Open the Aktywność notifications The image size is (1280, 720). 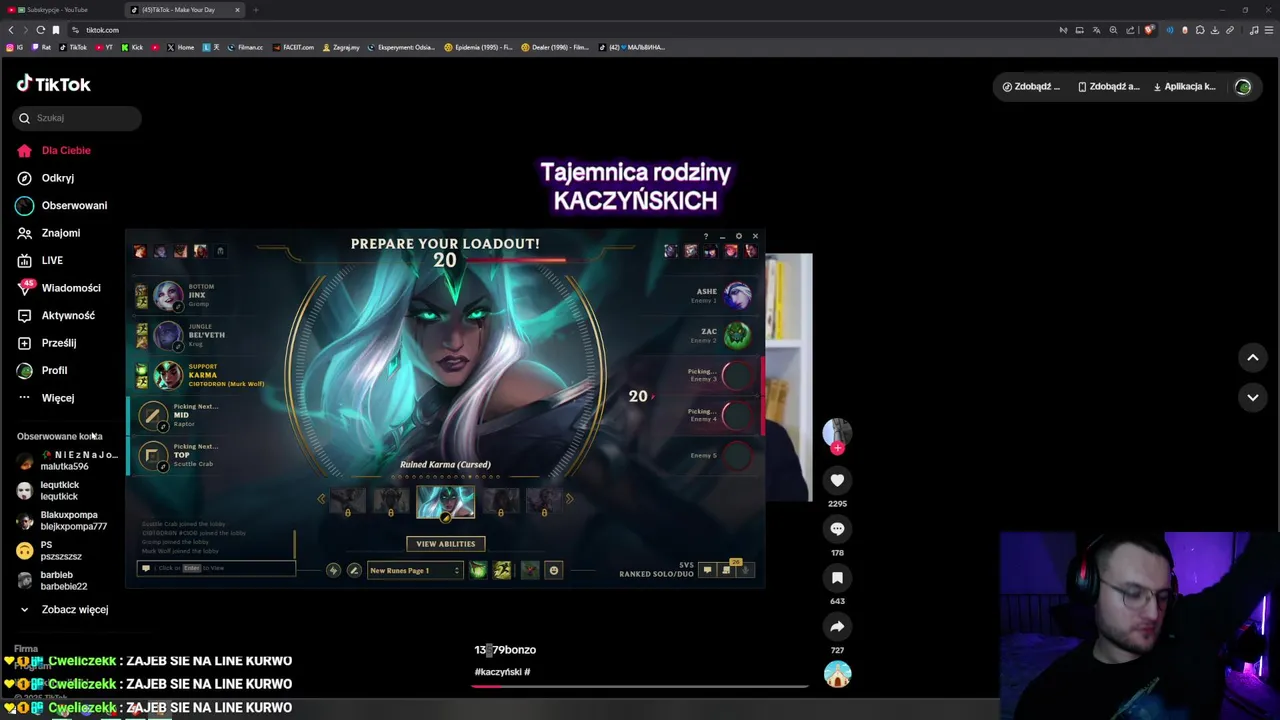[55, 315]
